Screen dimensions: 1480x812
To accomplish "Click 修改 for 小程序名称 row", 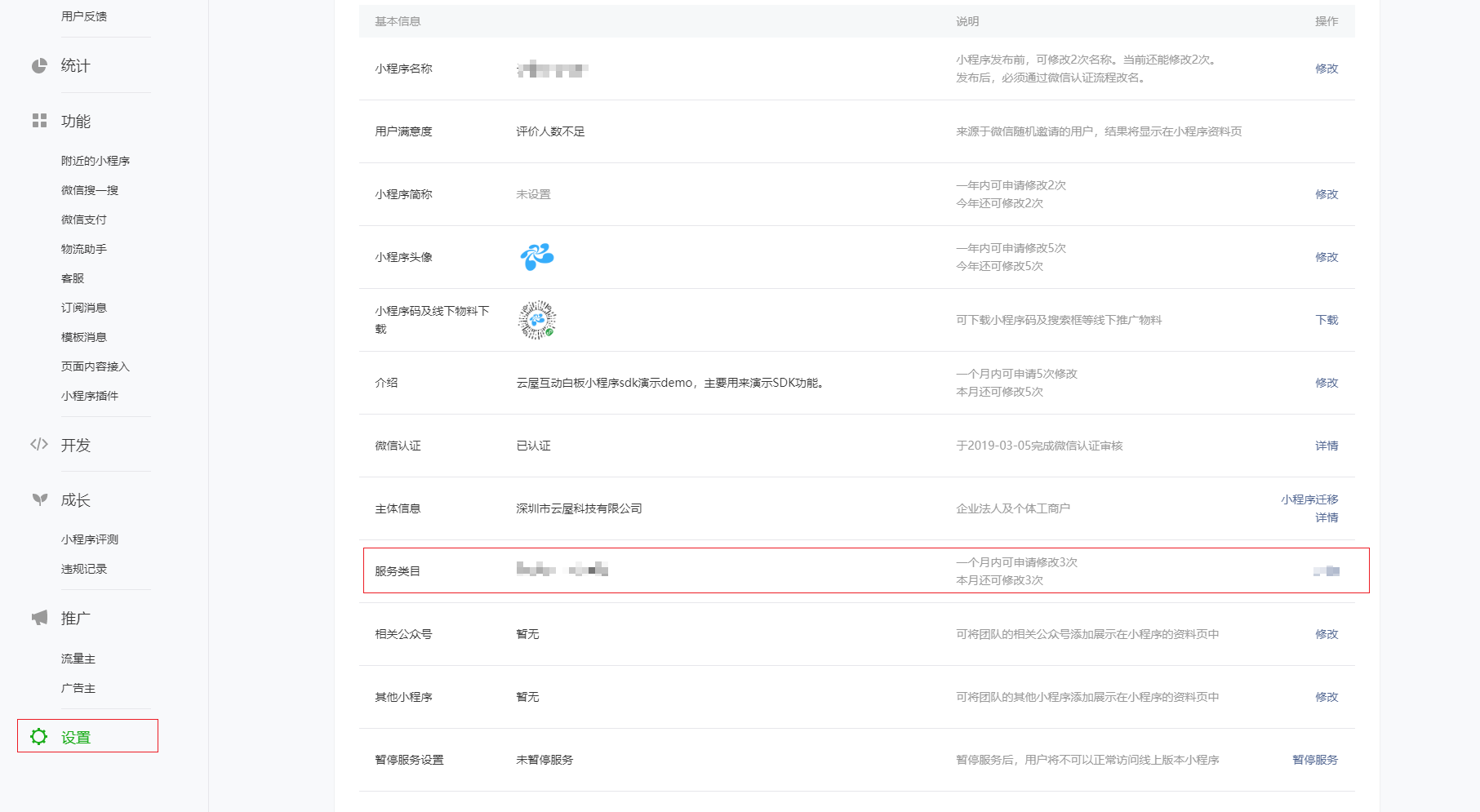I will [x=1326, y=69].
